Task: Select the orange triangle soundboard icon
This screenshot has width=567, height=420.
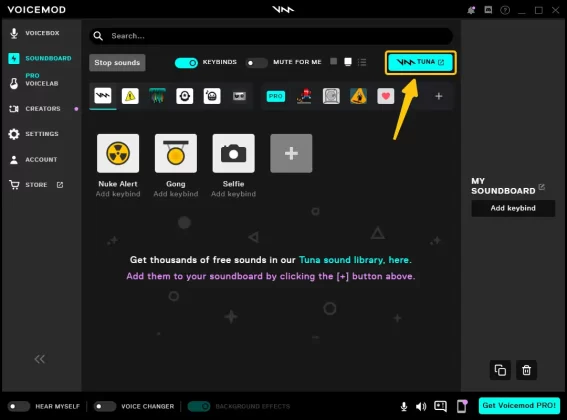Action: [358, 96]
